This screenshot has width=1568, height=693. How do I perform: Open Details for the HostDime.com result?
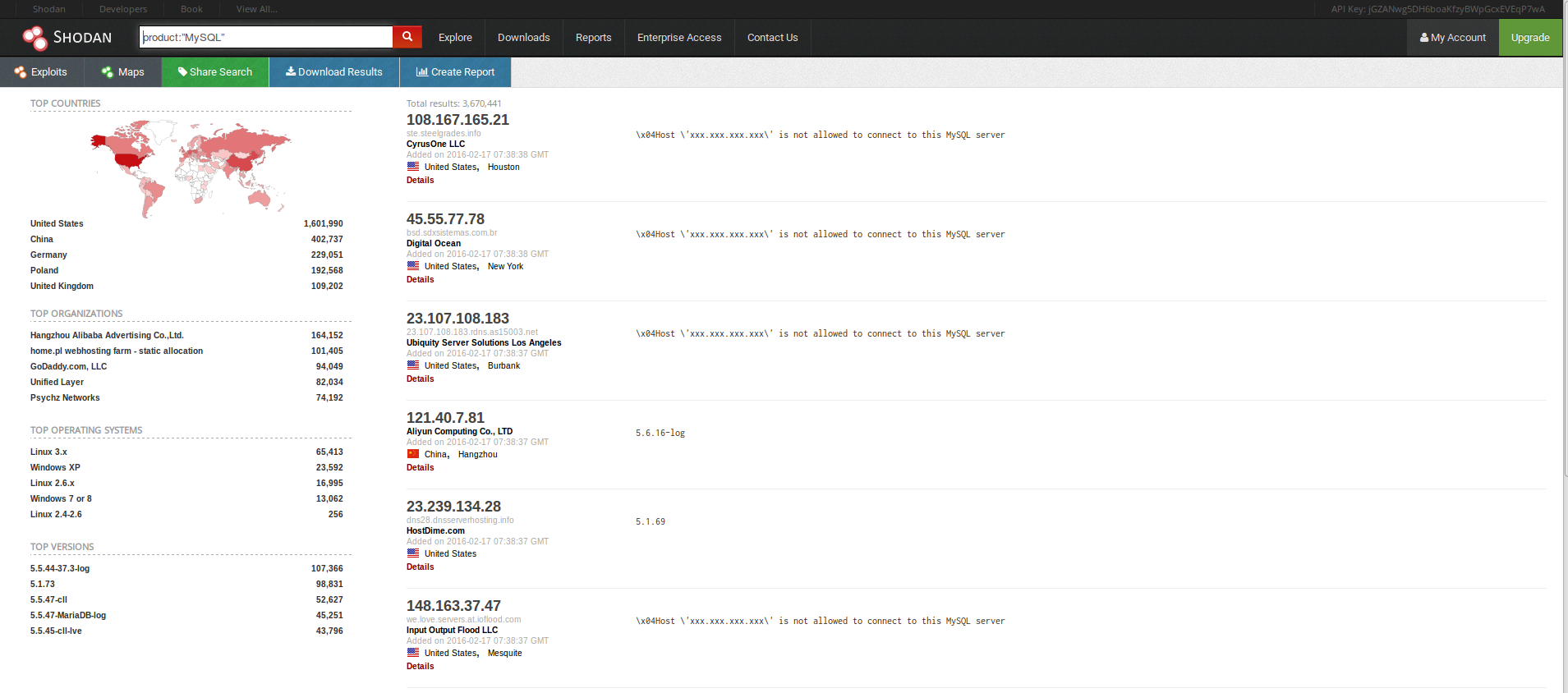pyautogui.click(x=420, y=567)
